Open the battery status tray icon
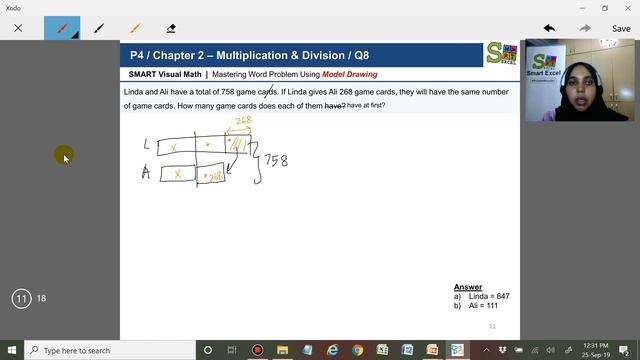This screenshot has height=360, width=640. (518, 350)
